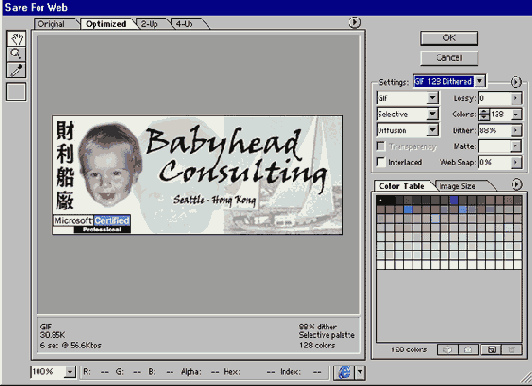Click the trash icon in Color Table
Image resolution: width=532 pixels, height=386 pixels.
tap(511, 349)
